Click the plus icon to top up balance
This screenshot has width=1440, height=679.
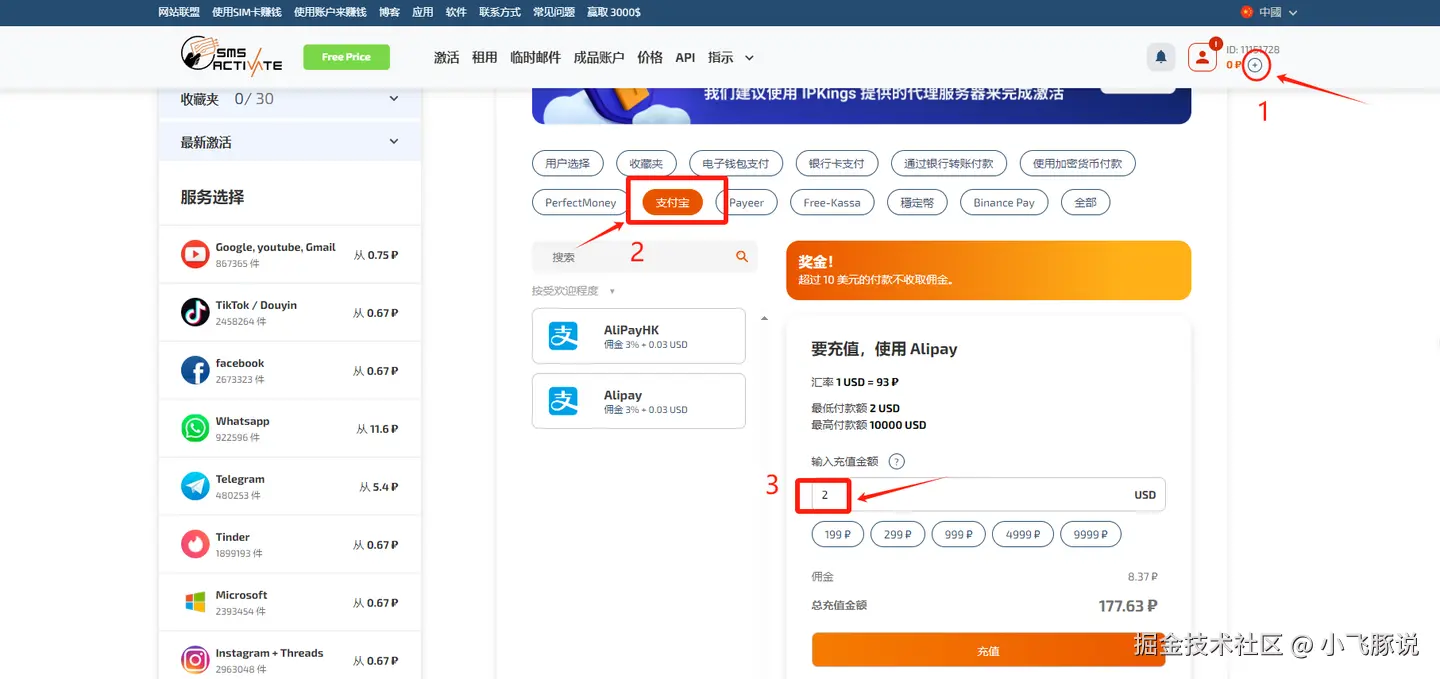1255,65
